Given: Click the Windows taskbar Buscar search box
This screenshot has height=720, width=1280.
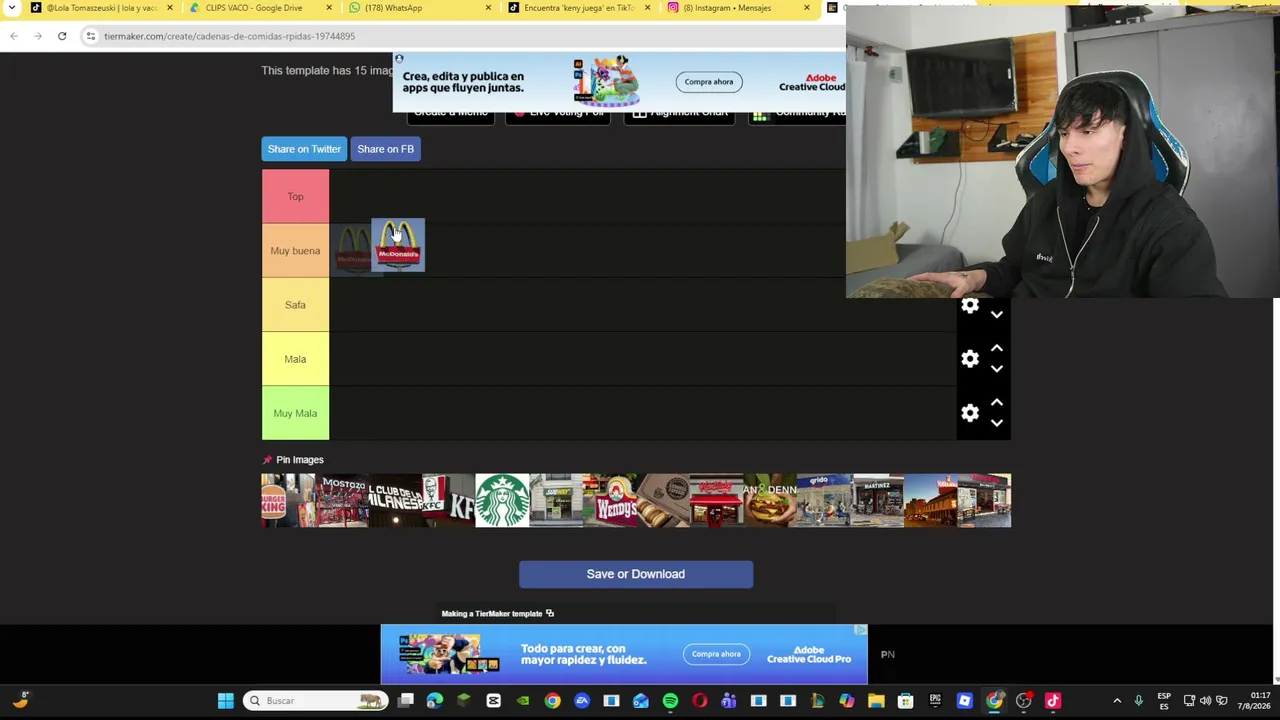Looking at the screenshot, I should pos(317,701).
